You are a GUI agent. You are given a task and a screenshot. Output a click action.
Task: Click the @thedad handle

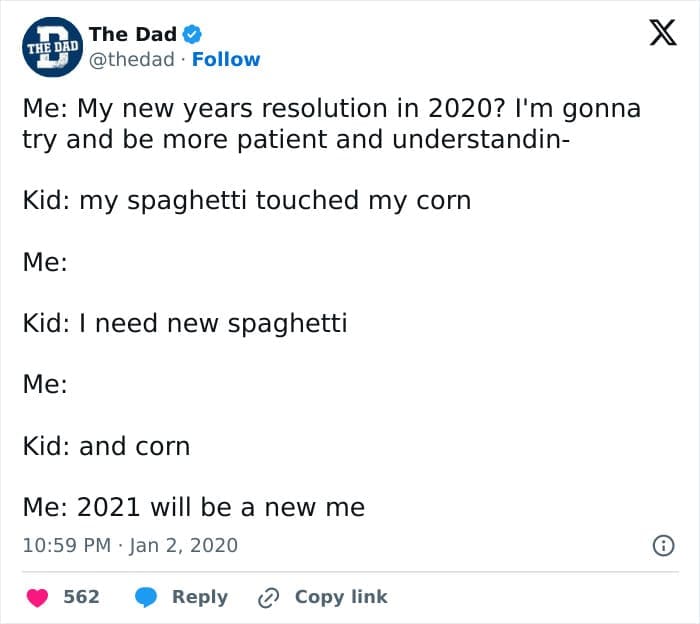pos(133,59)
